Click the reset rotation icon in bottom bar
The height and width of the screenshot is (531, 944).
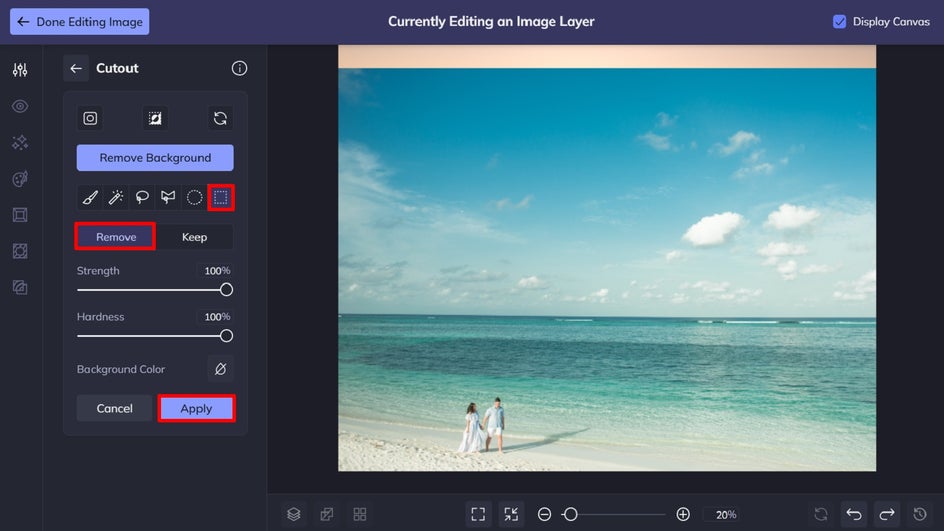pos(821,514)
